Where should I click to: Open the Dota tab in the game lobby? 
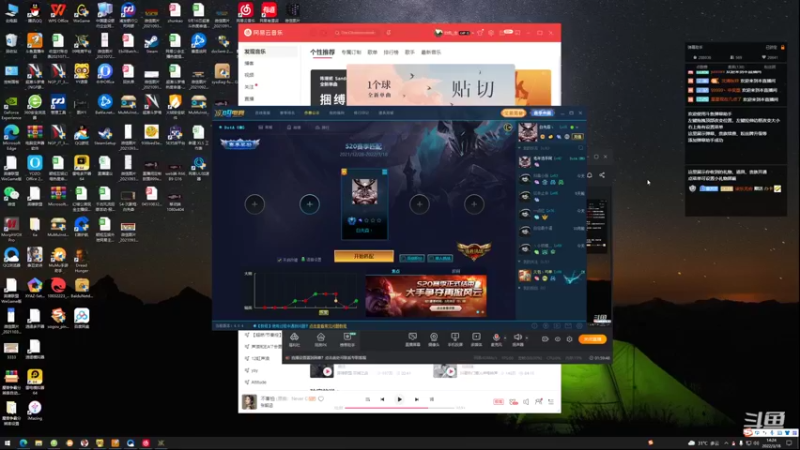233,128
